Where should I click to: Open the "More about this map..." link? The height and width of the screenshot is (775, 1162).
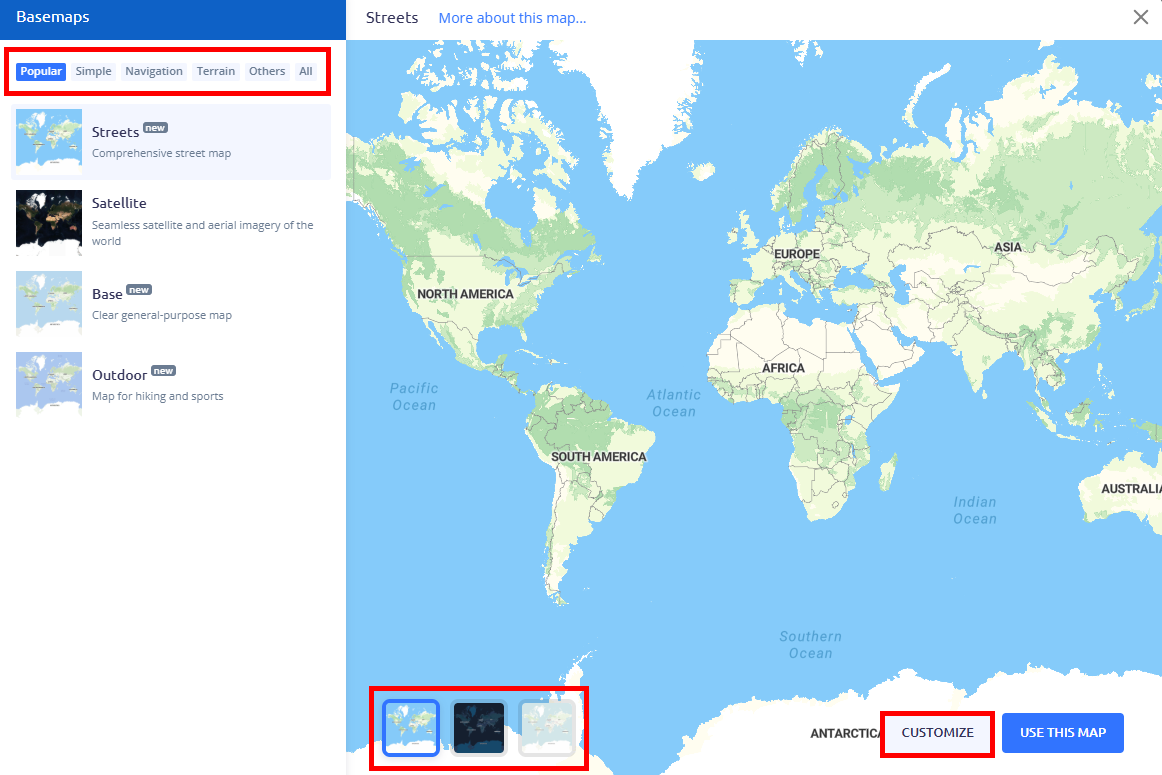click(x=512, y=17)
